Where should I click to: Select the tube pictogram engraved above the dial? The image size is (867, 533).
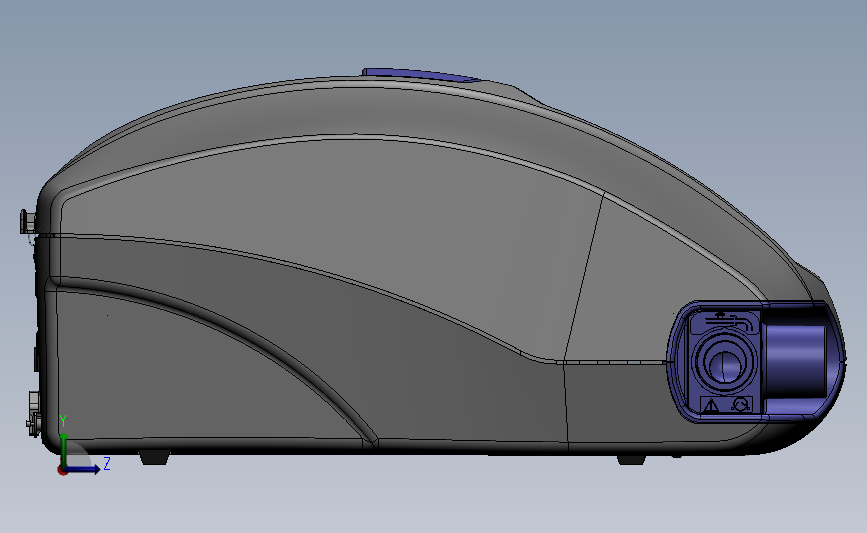click(728, 320)
